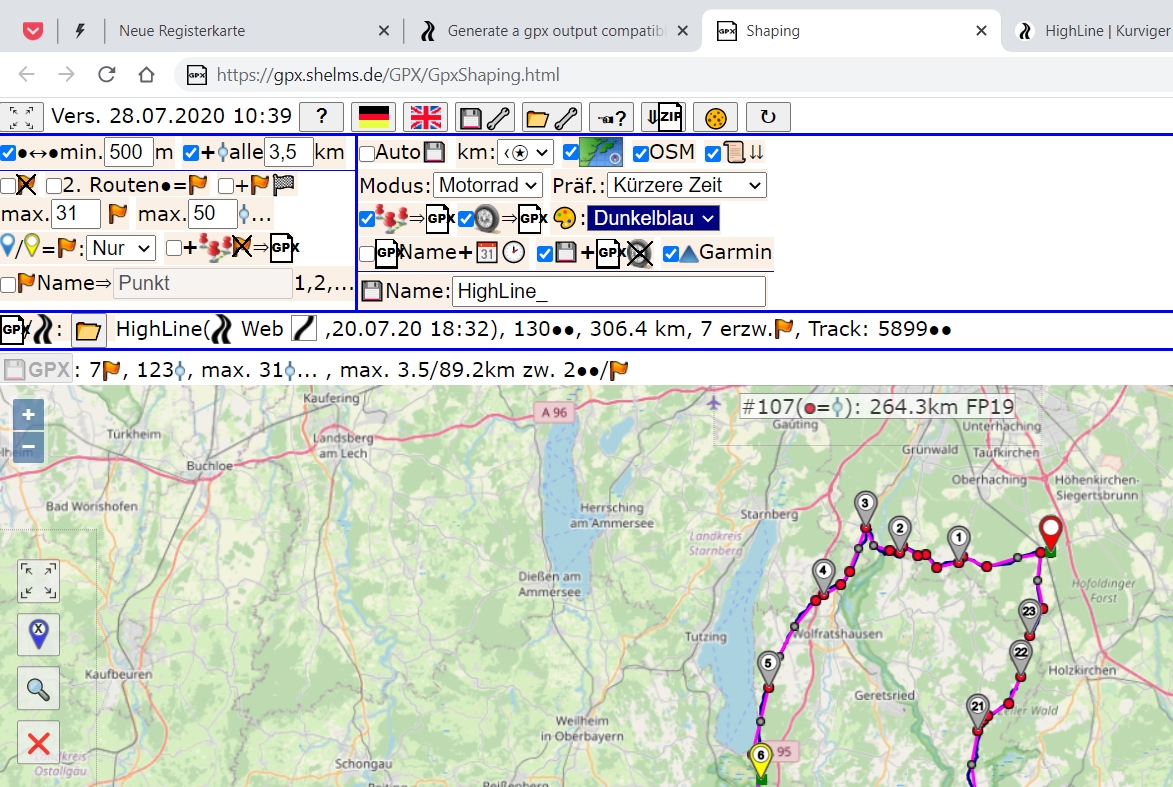Open the 'Nur' dropdown
Image resolution: width=1173 pixels, height=787 pixels.
point(121,248)
